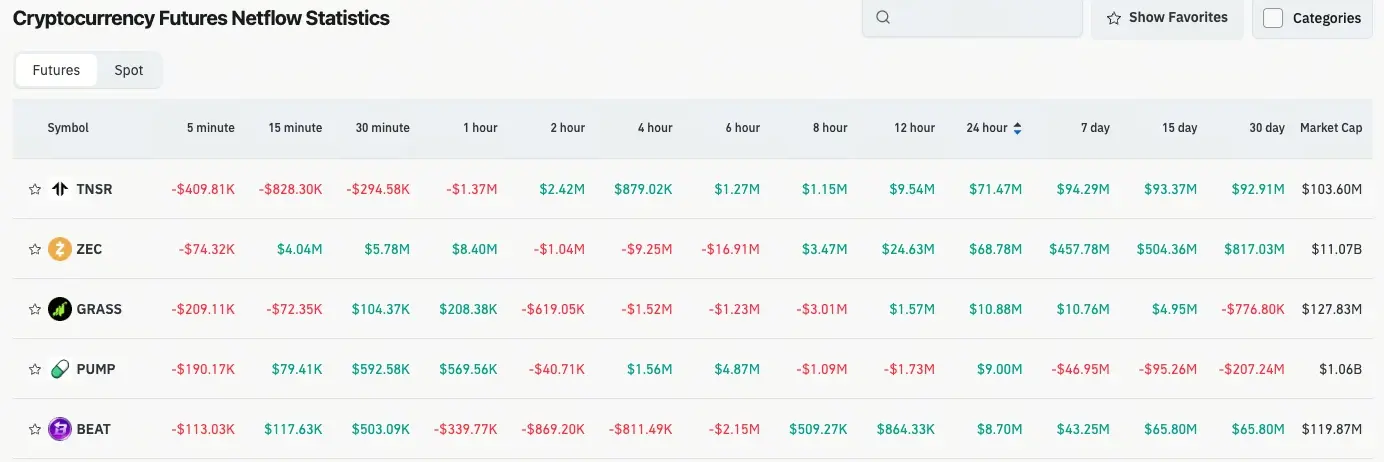Screen dimensions: 1384x462
Task: Click BEAT 12 hour value $864.33K
Action: (x=906, y=429)
